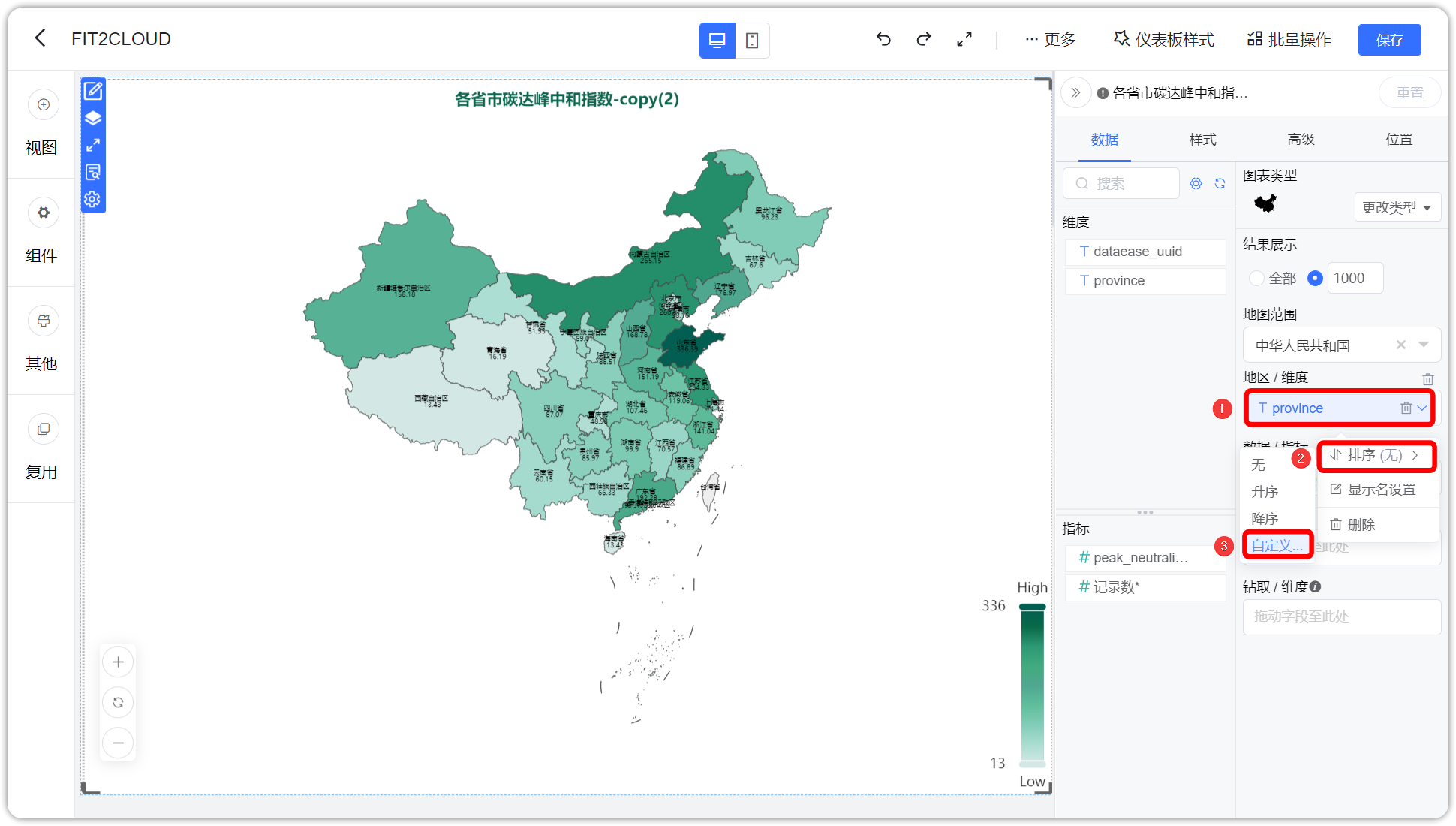The image size is (1456, 826).
Task: Redo the last change
Action: pos(924,39)
